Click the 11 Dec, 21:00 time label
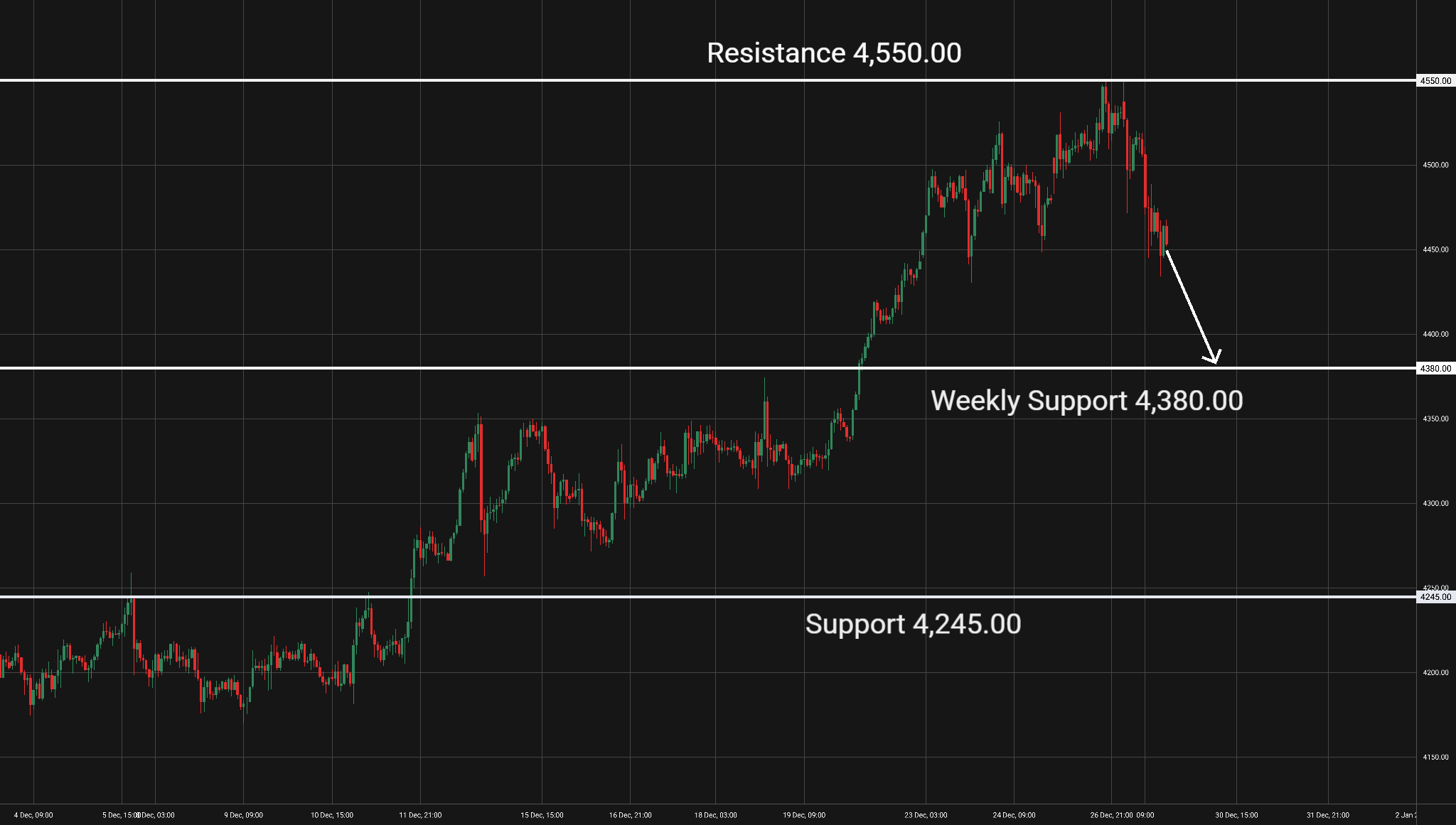Image resolution: width=1456 pixels, height=825 pixels. (x=420, y=815)
